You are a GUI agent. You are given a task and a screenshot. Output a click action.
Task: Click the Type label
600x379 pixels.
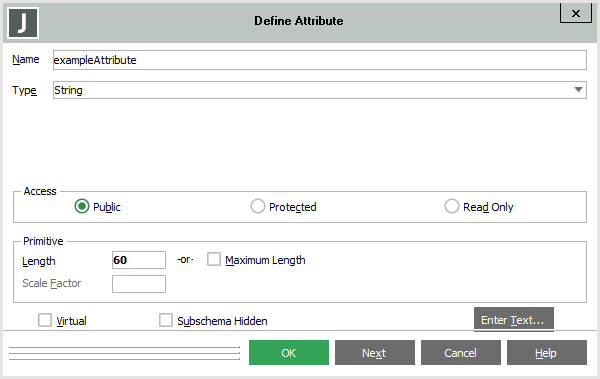click(24, 90)
